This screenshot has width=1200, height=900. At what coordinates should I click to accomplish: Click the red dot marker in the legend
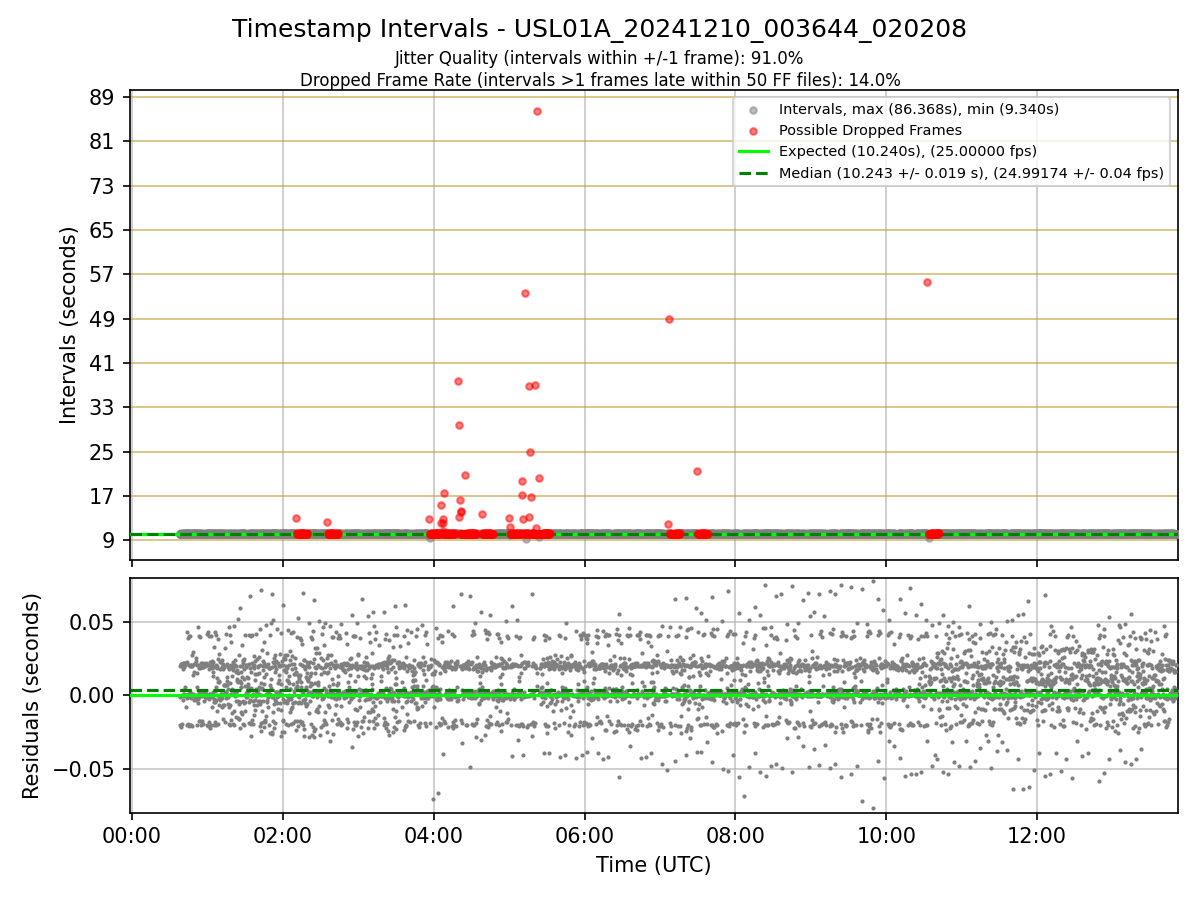pyautogui.click(x=753, y=130)
